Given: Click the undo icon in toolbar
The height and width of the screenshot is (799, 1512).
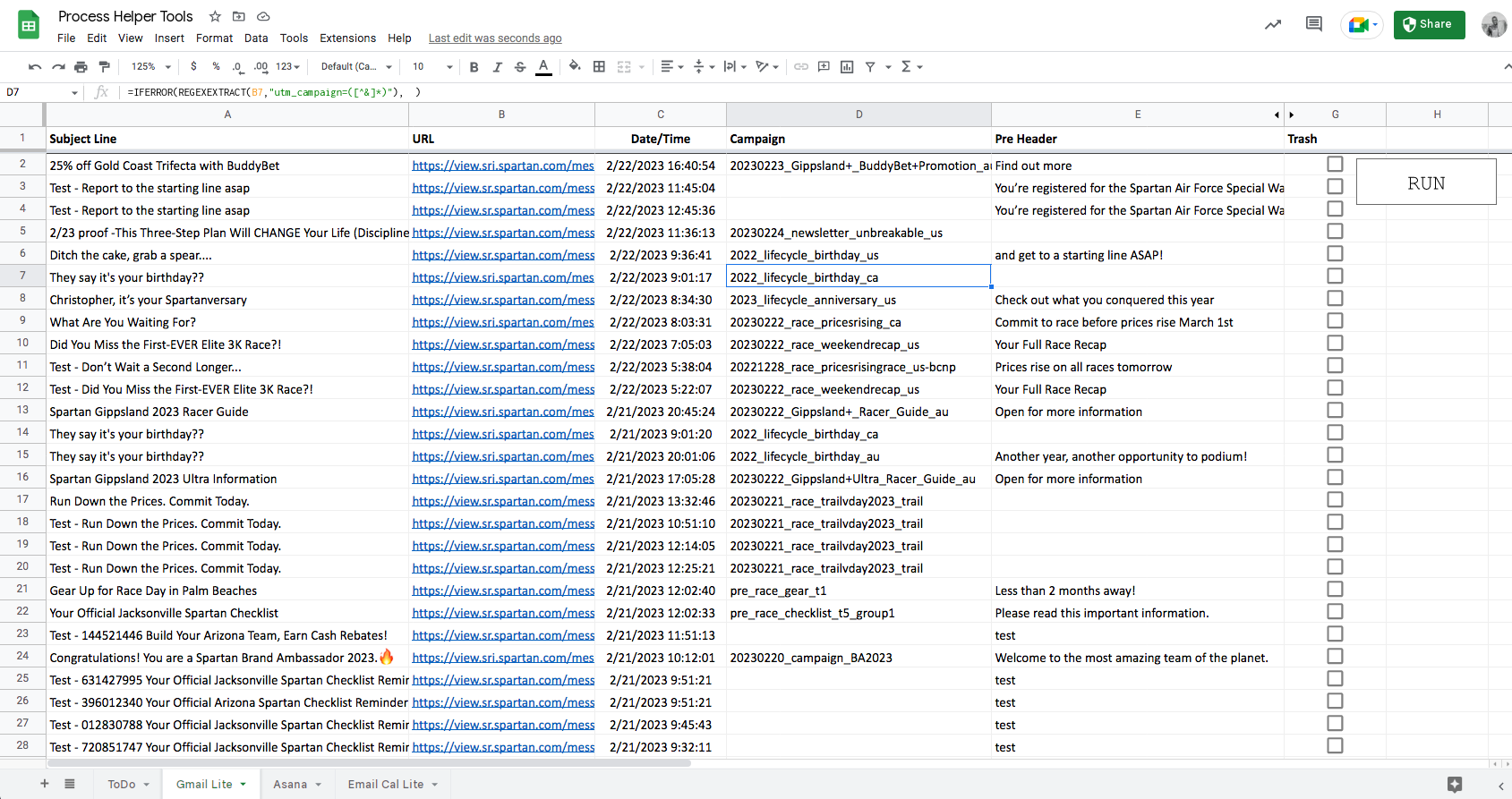Looking at the screenshot, I should click(35, 67).
